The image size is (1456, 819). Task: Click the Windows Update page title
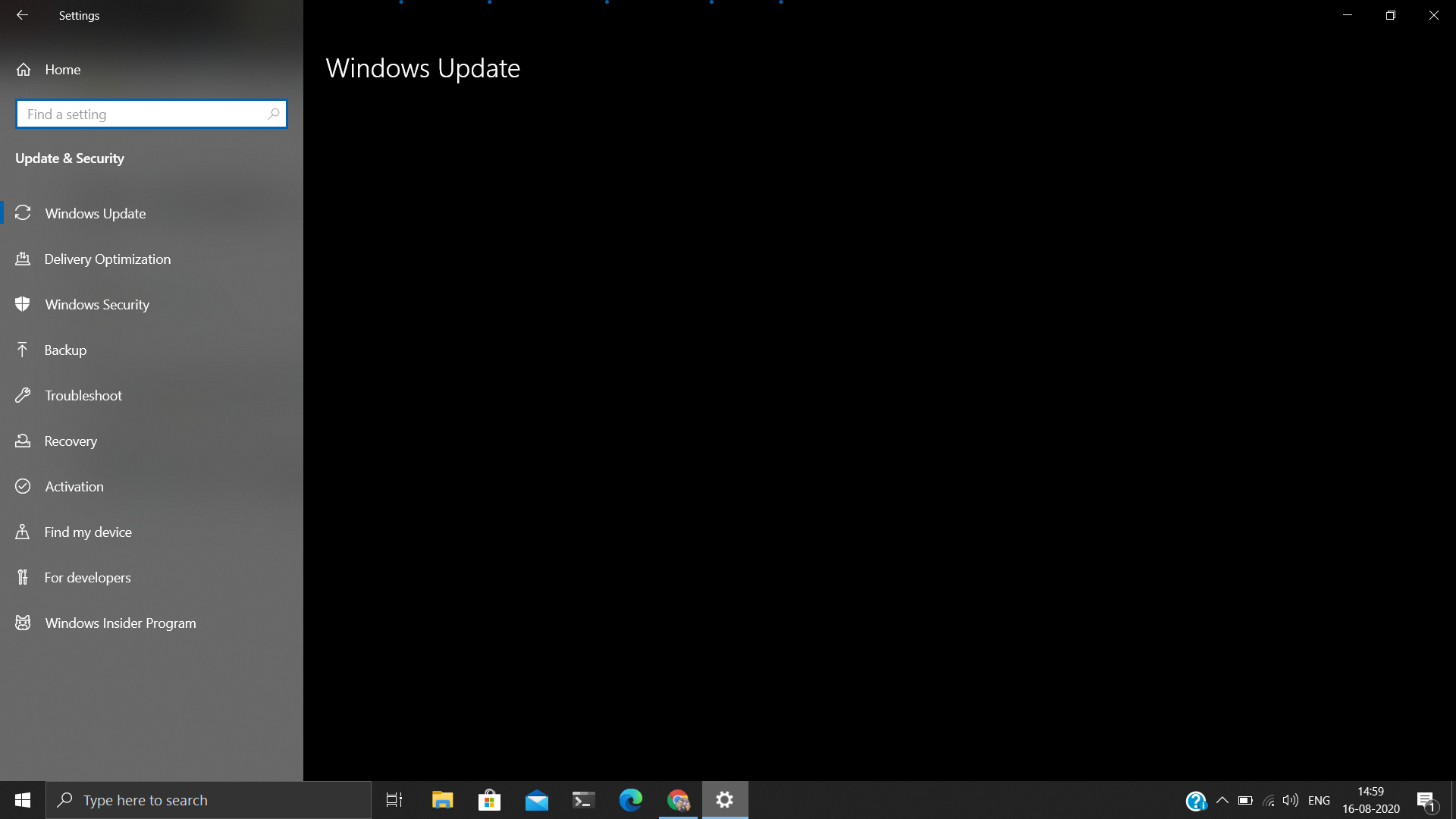click(x=423, y=68)
